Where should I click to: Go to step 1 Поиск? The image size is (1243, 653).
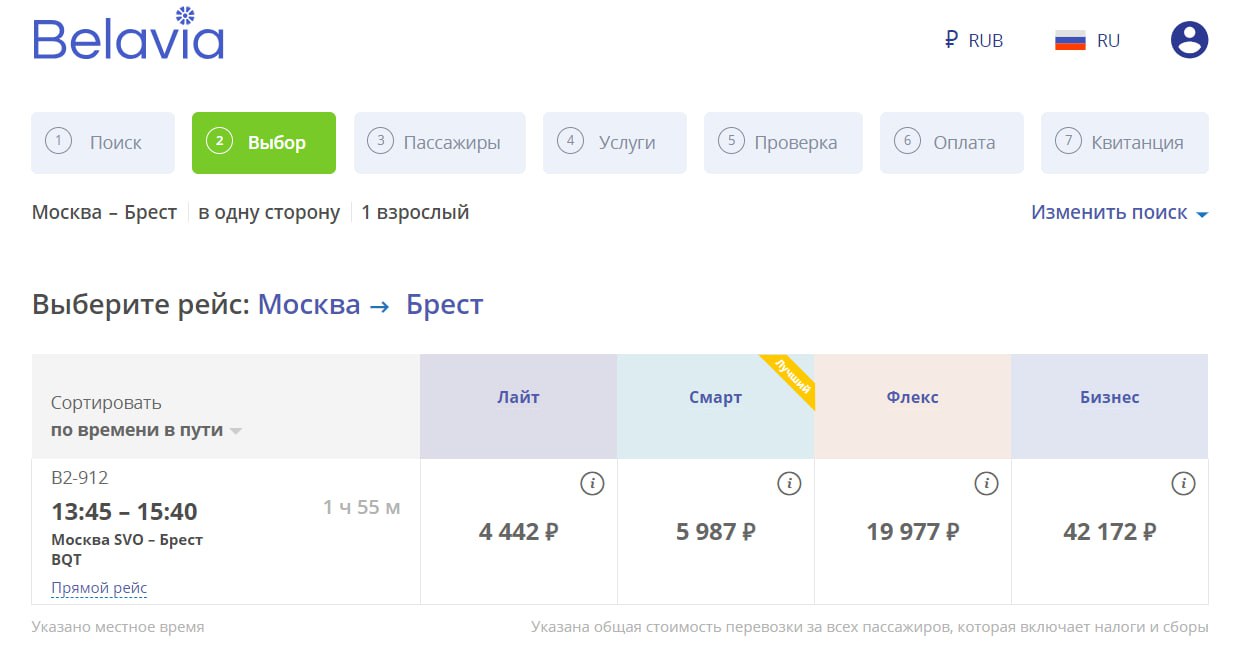click(103, 143)
